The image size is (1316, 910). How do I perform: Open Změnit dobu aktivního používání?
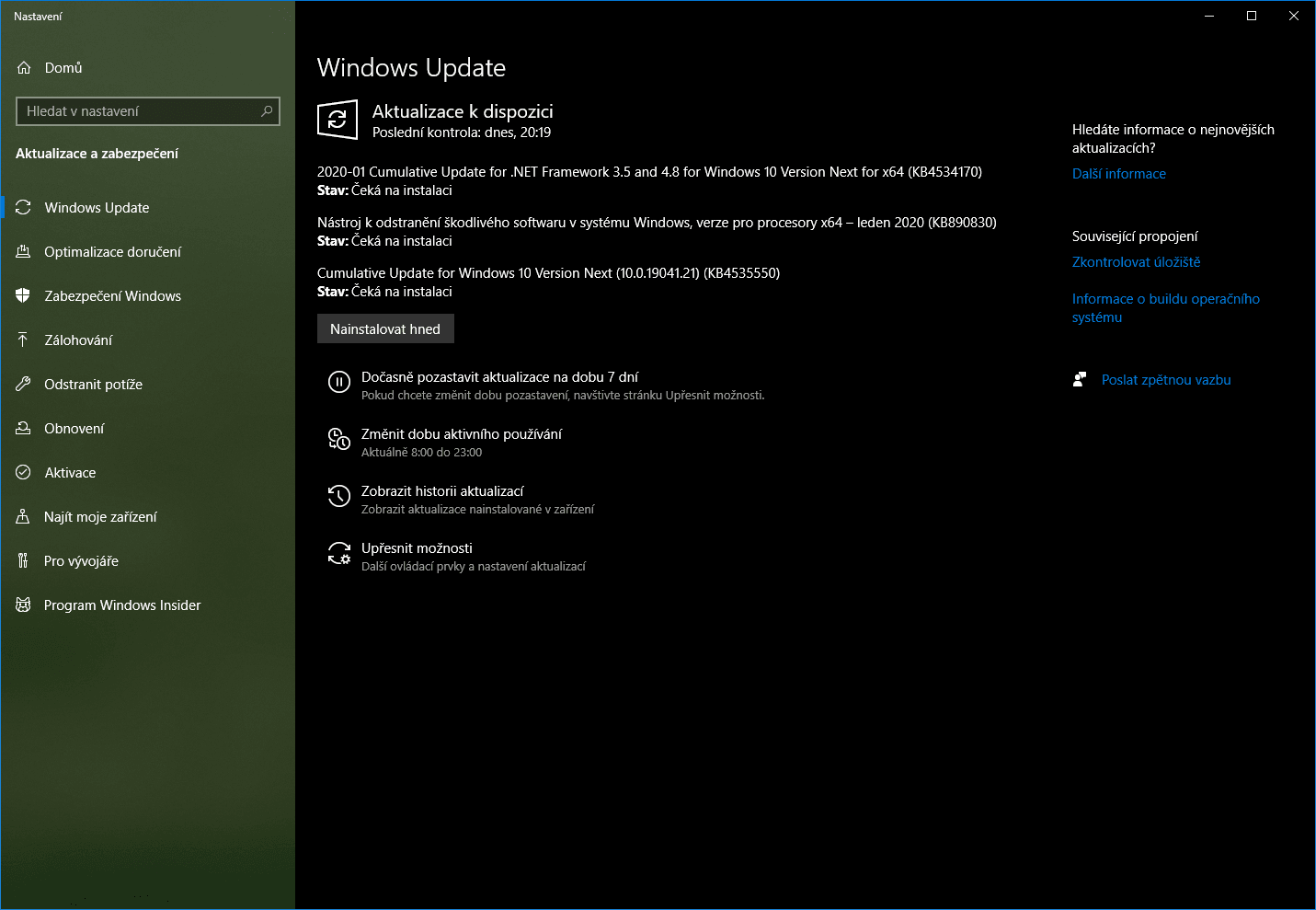coord(462,433)
